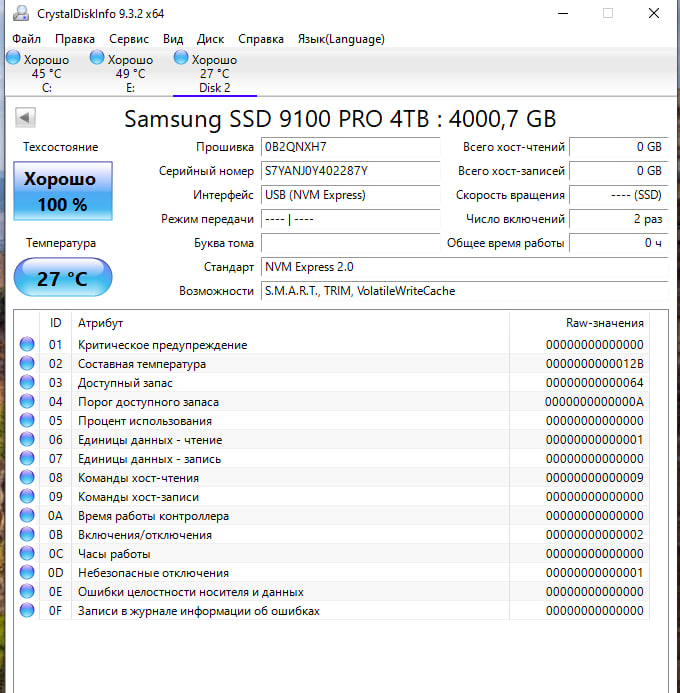Click the CrystalDiskInfo app icon in title bar

(21, 13)
